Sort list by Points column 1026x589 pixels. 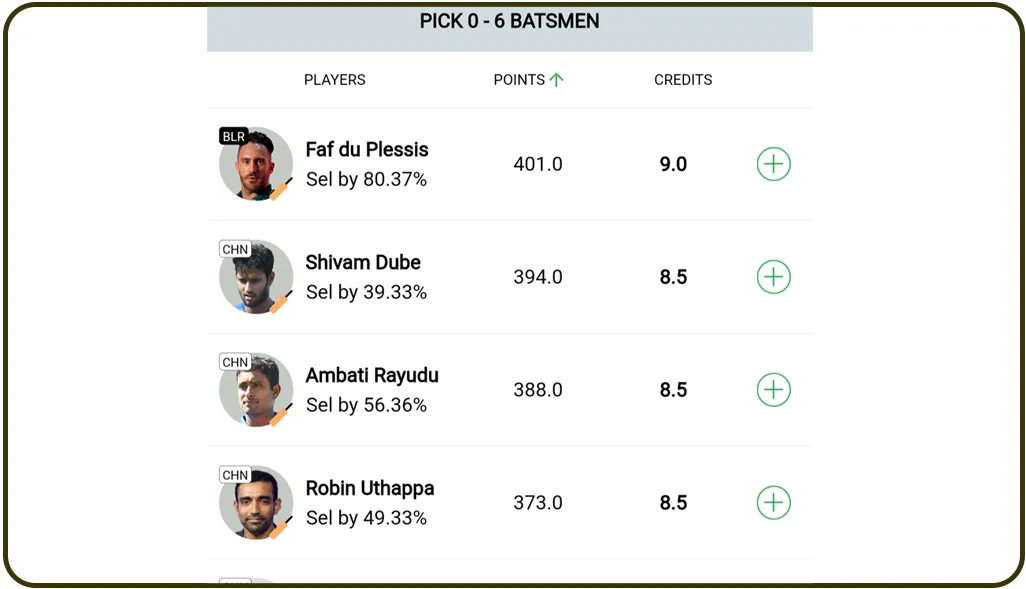click(x=519, y=80)
